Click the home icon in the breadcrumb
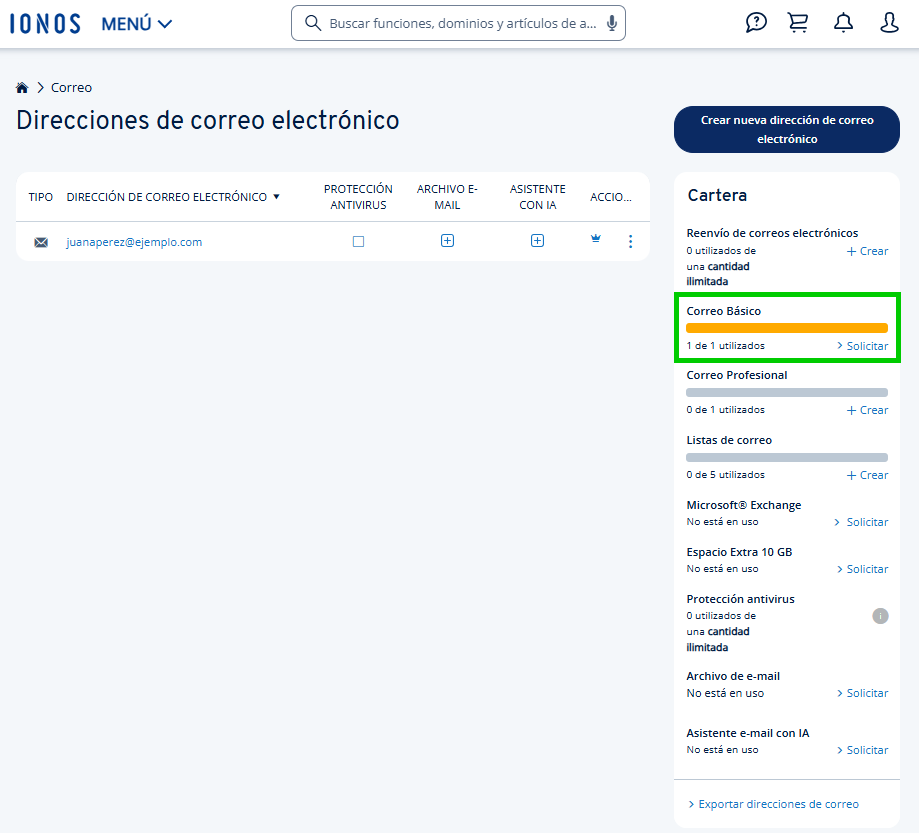Screen dimensions: 919x833 coord(21,87)
